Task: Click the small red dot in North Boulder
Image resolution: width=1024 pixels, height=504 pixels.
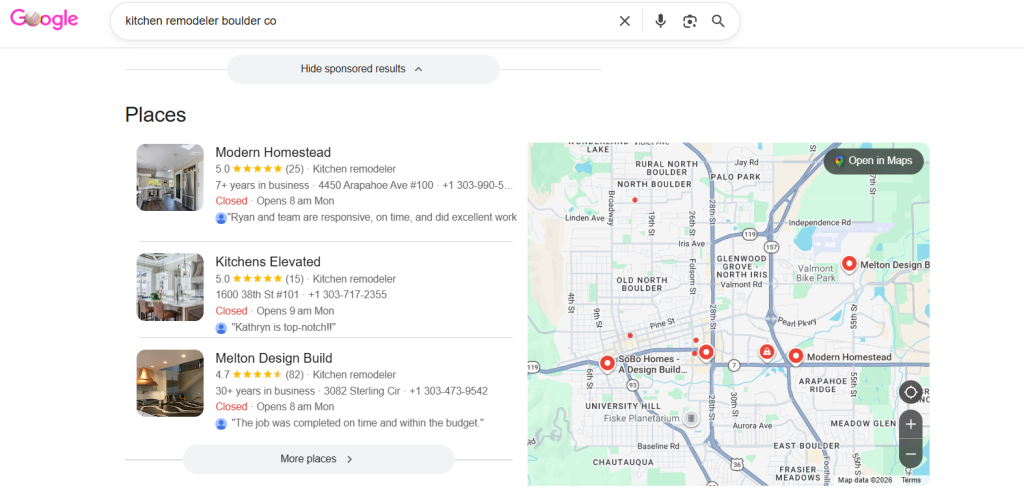Action: pyautogui.click(x=635, y=200)
